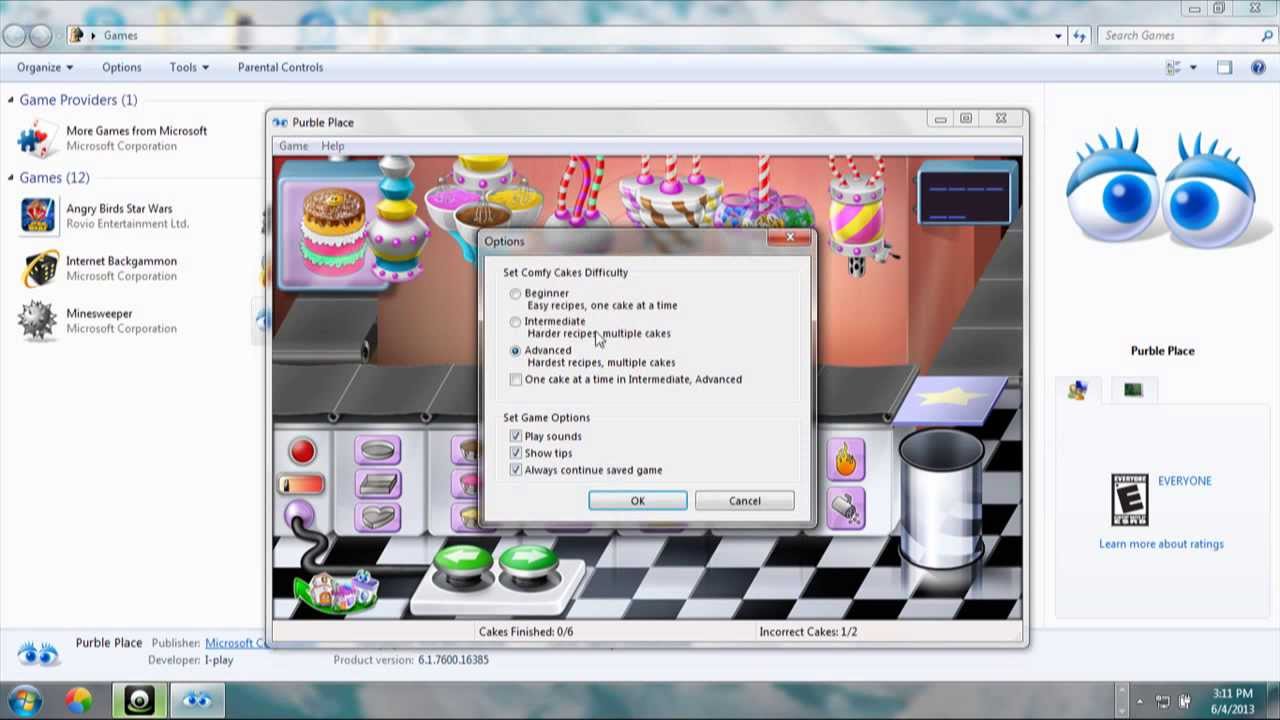Collapse the Games (12) group
1280x720 pixels.
(10, 178)
